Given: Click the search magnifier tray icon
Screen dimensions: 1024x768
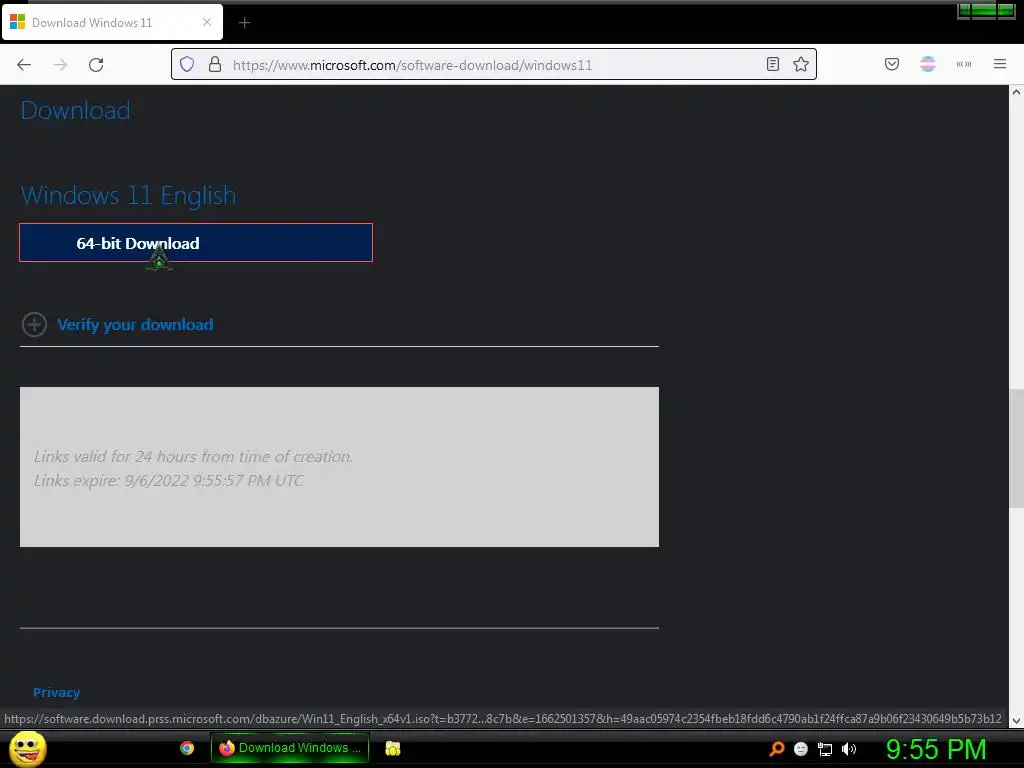Looking at the screenshot, I should [x=776, y=749].
